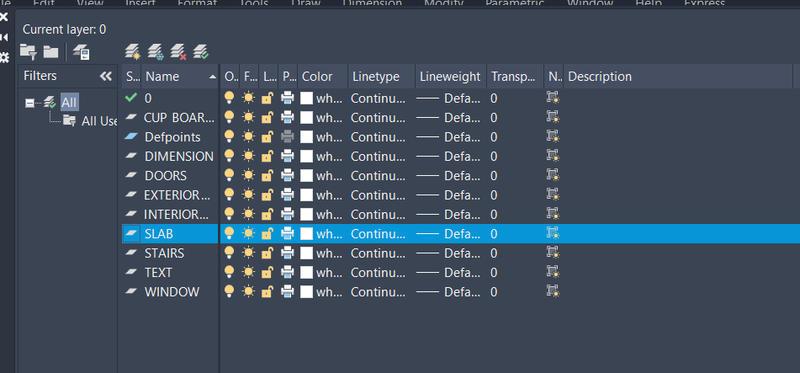The height and width of the screenshot is (373, 800).
Task: Click the Defpoints layer status icon
Action: pyautogui.click(x=132, y=137)
